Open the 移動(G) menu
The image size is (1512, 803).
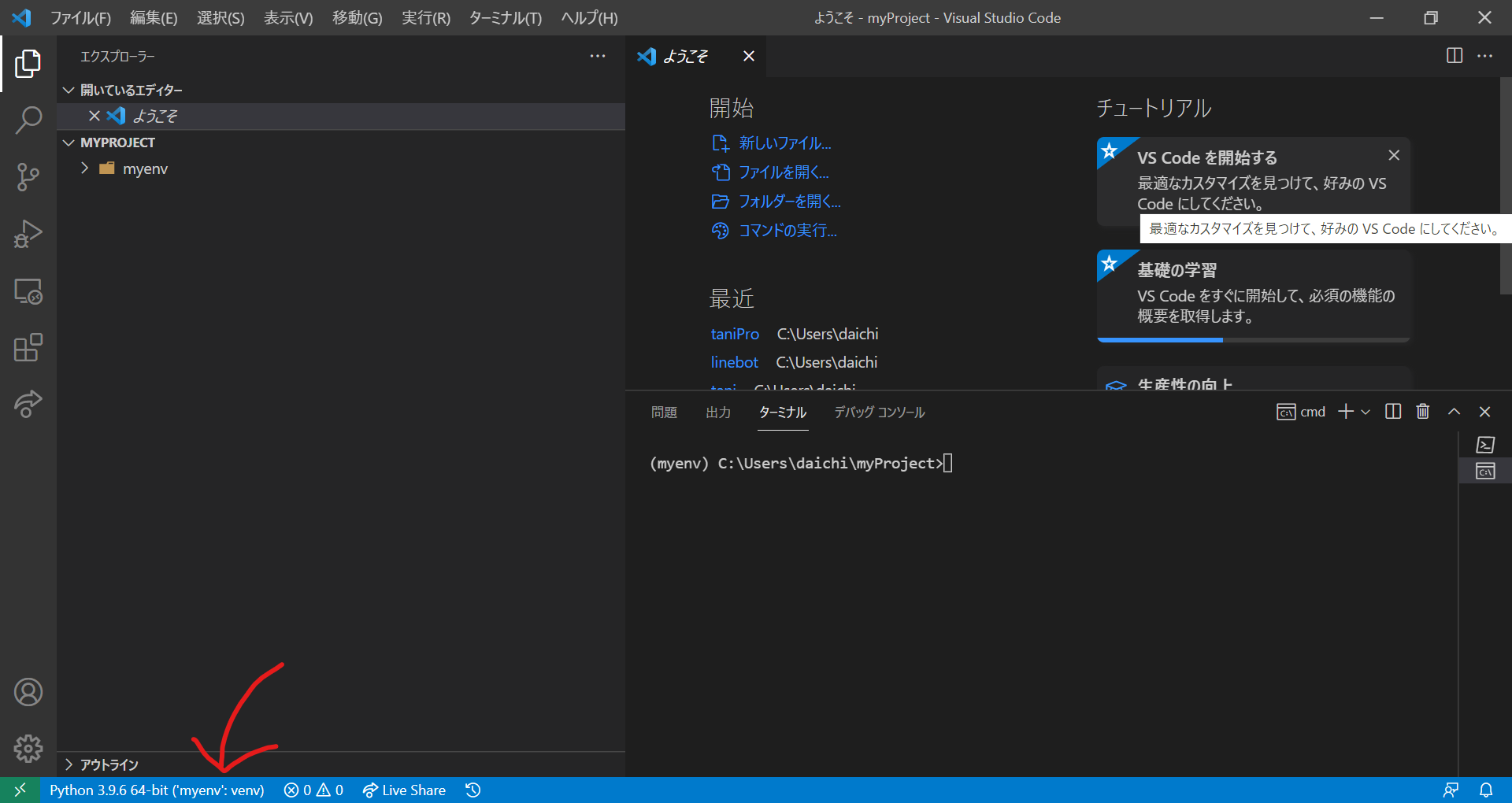point(357,17)
